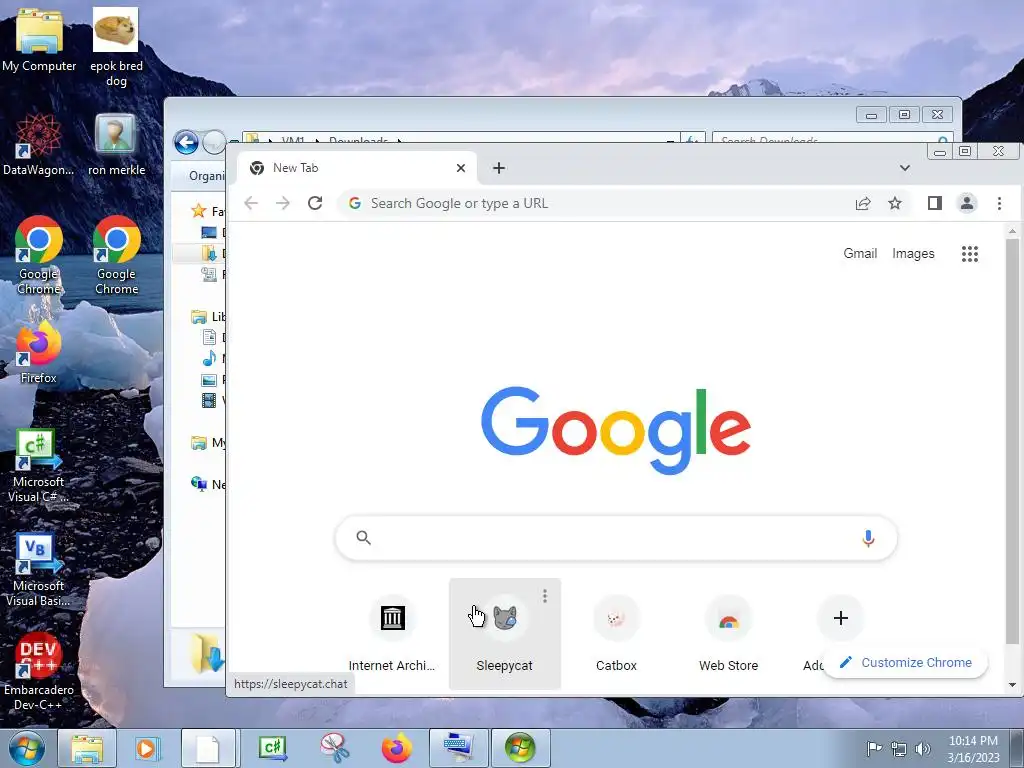Open Google apps grid
Viewport: 1024px width, 768px height.
pyautogui.click(x=970, y=253)
